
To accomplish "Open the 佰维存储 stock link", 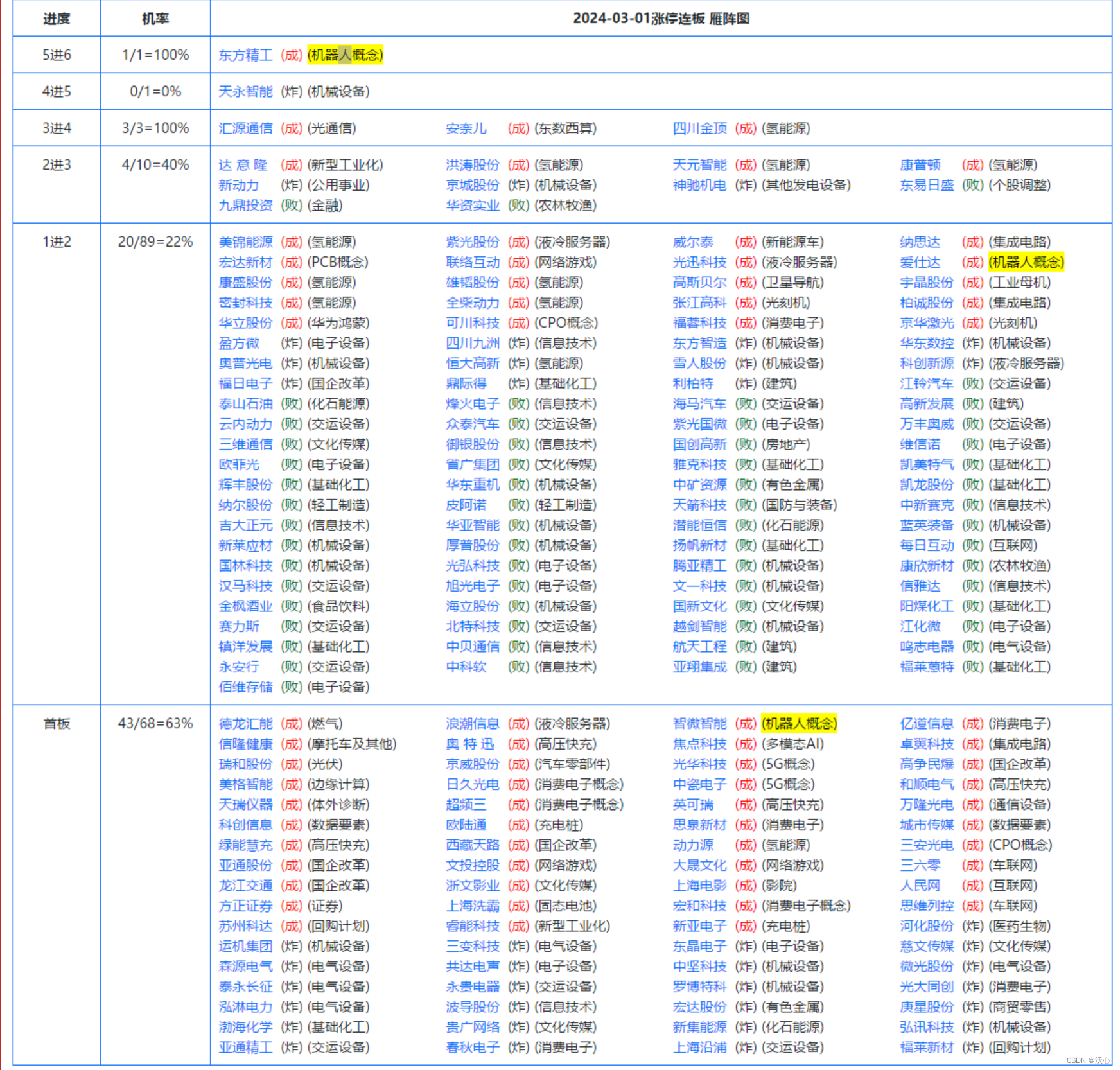I will coord(245,687).
